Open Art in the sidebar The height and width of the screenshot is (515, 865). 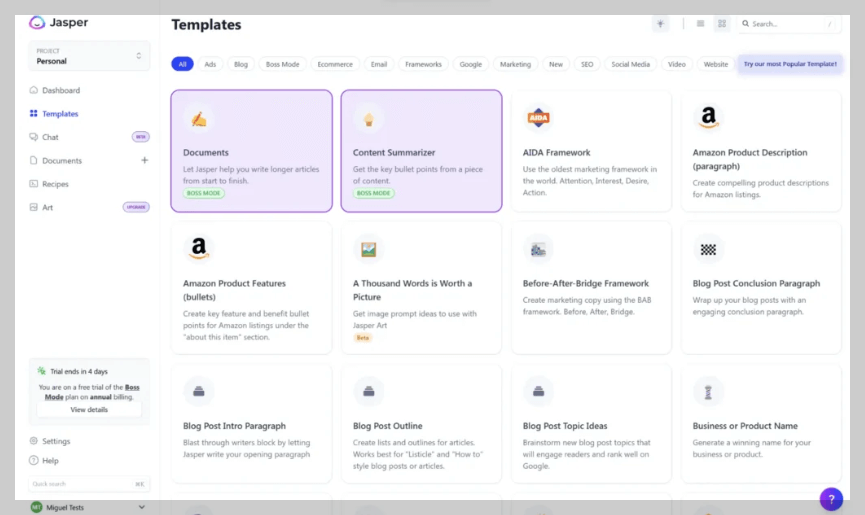coord(41,208)
